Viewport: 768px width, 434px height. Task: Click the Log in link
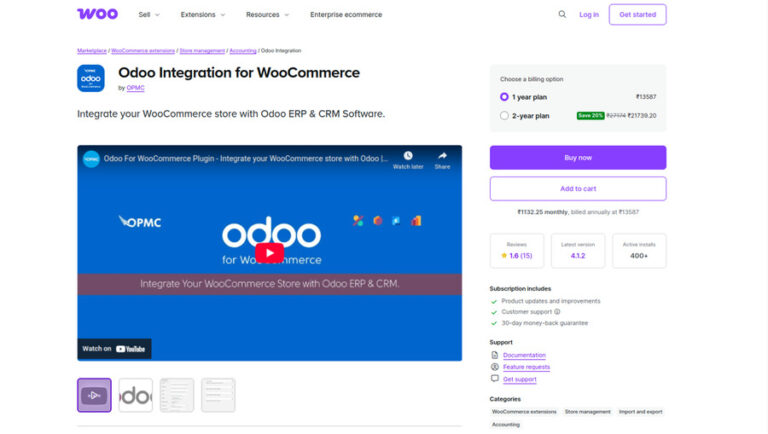tap(589, 15)
